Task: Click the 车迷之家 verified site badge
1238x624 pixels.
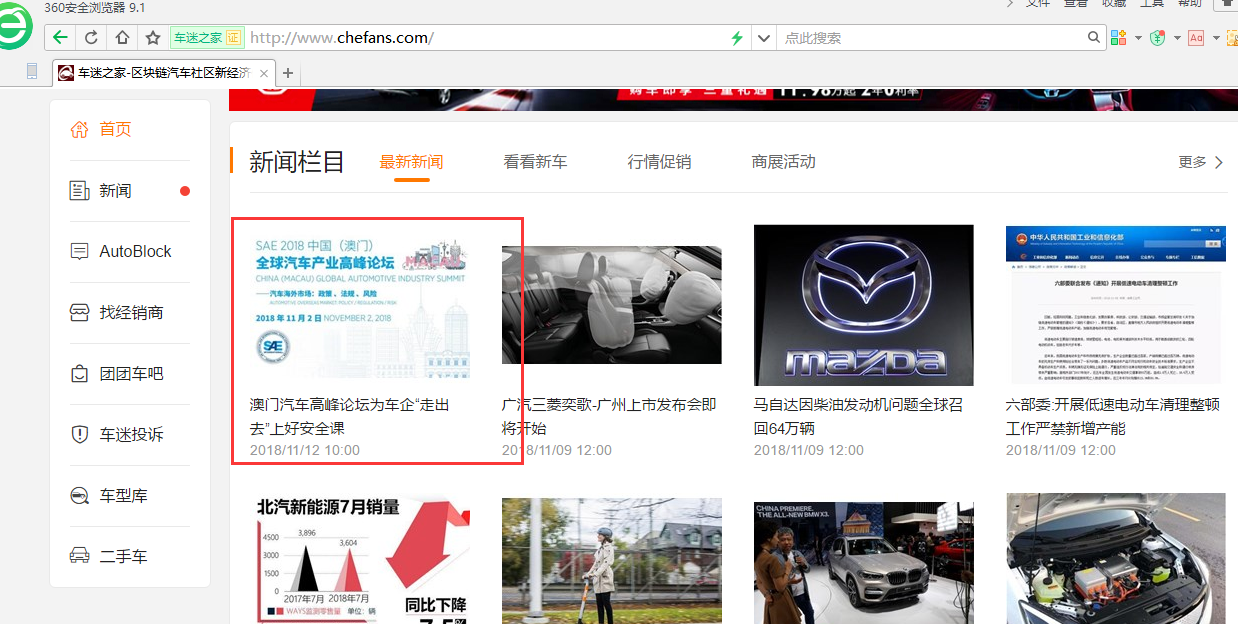Action: tap(207, 38)
